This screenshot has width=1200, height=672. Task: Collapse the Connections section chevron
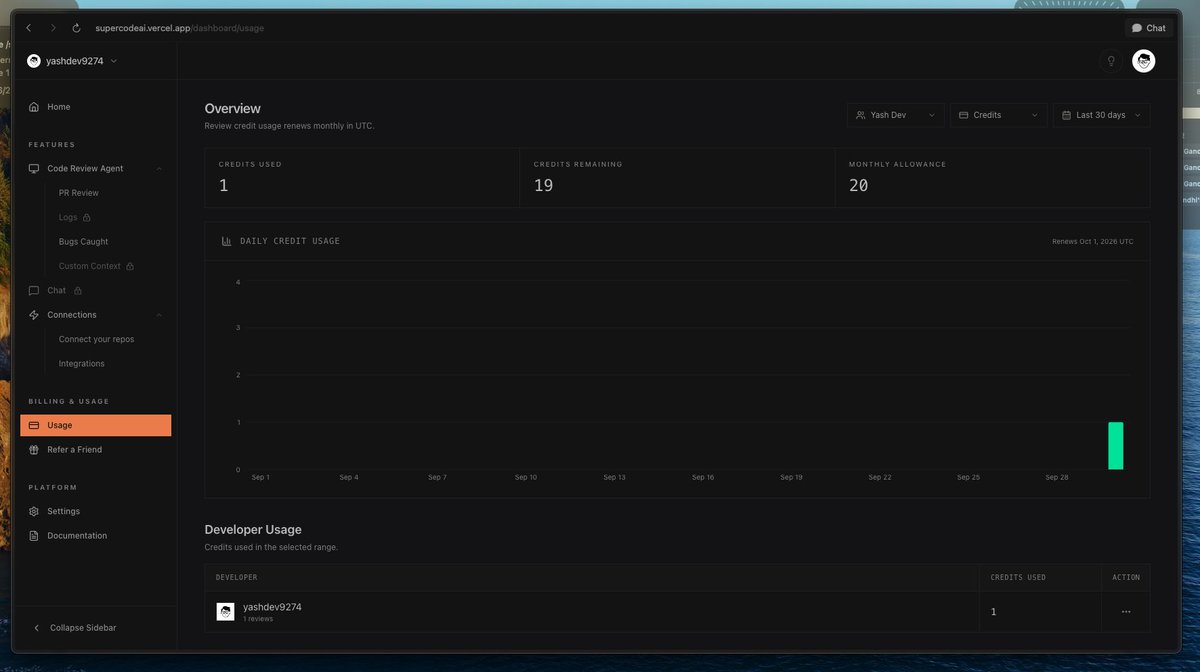click(x=159, y=315)
